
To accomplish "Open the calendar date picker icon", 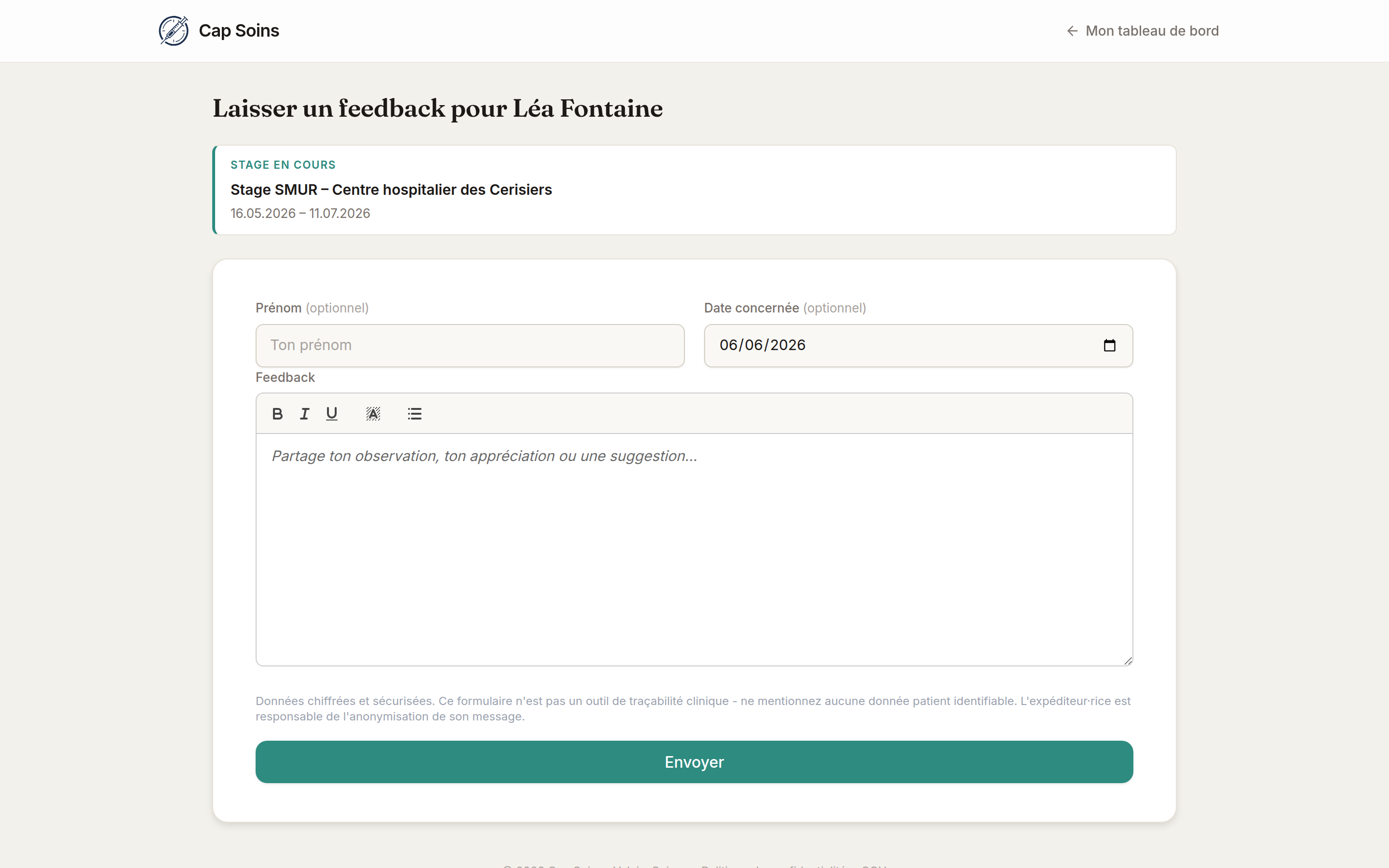I will tap(1109, 346).
